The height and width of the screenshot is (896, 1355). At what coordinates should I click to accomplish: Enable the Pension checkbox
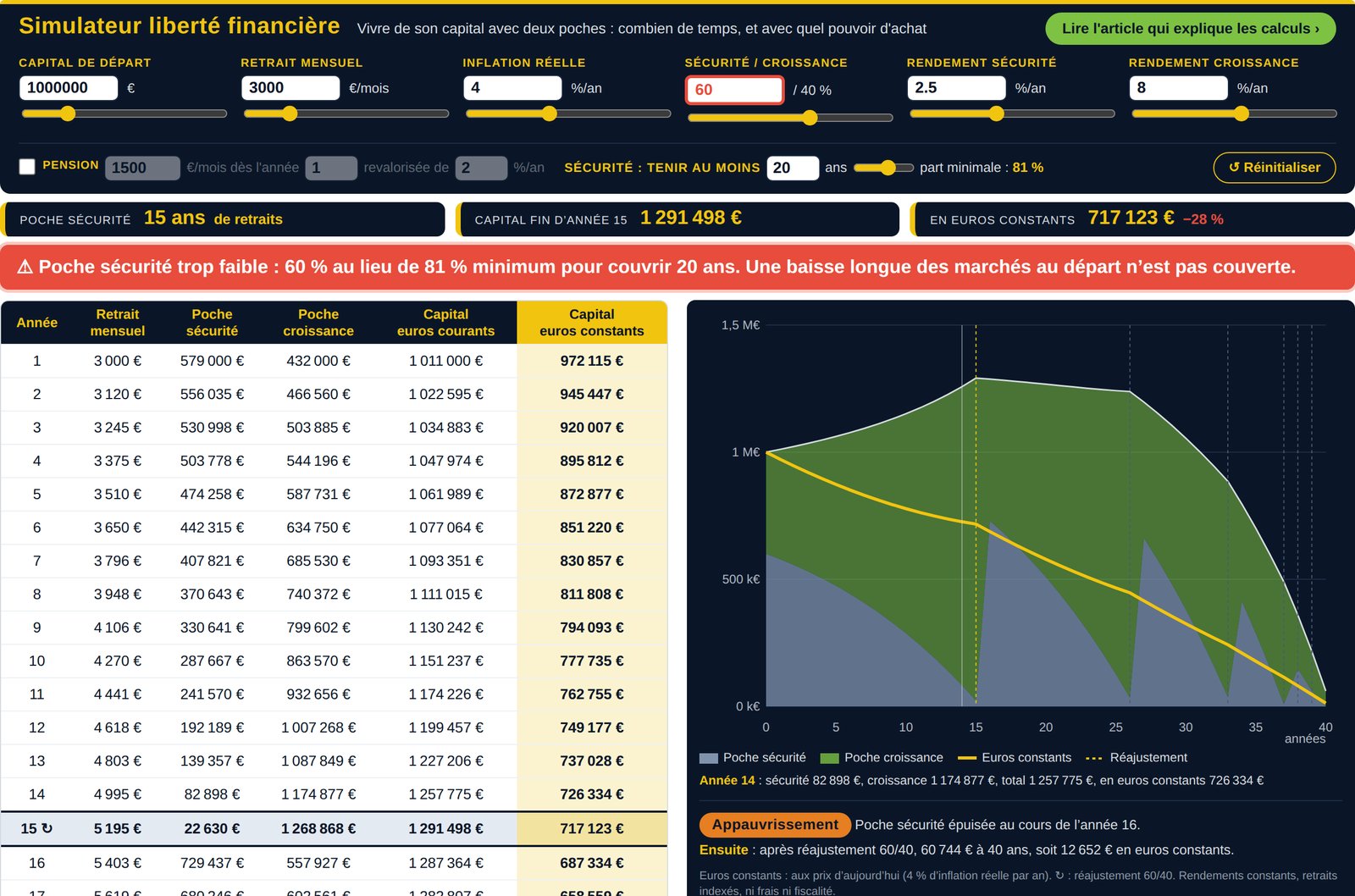tap(27, 167)
